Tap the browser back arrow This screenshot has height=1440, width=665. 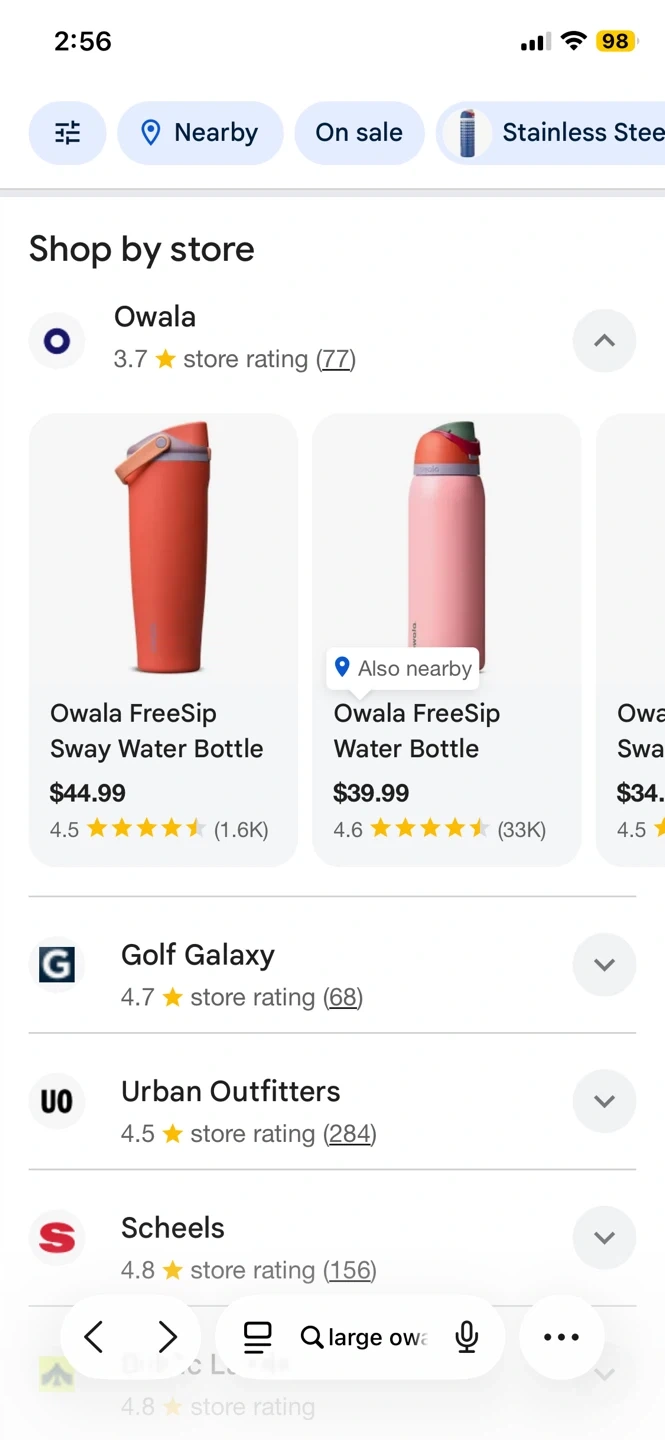94,1337
